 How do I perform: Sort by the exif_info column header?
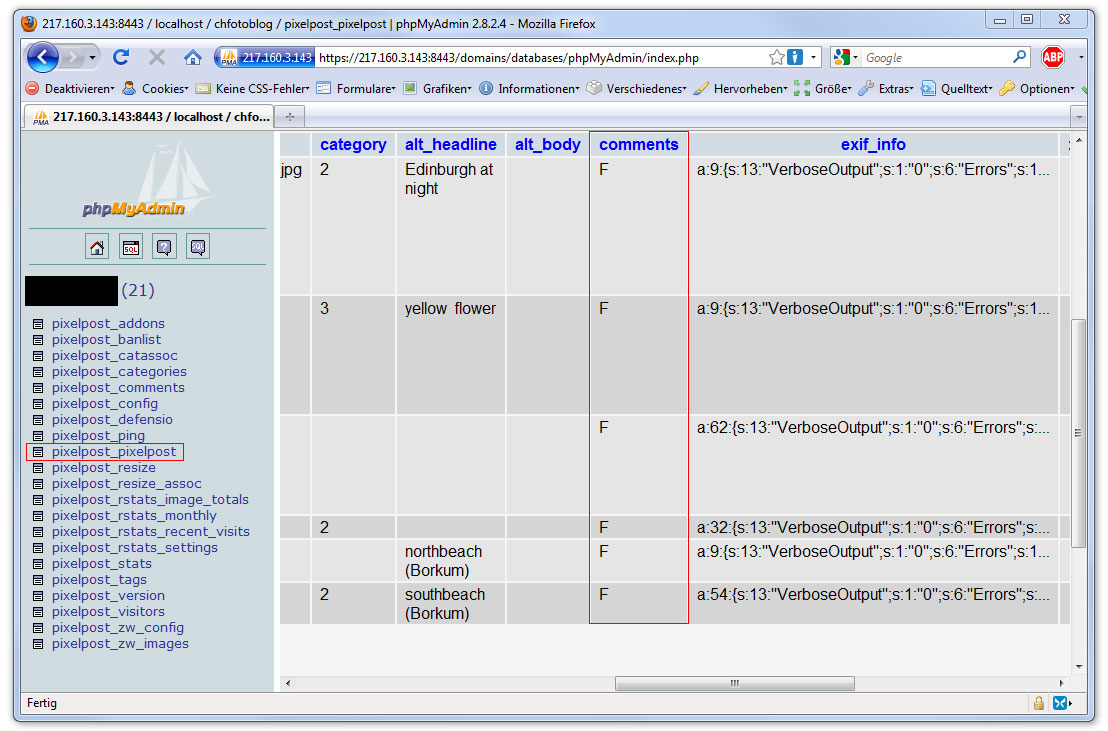[x=873, y=144]
